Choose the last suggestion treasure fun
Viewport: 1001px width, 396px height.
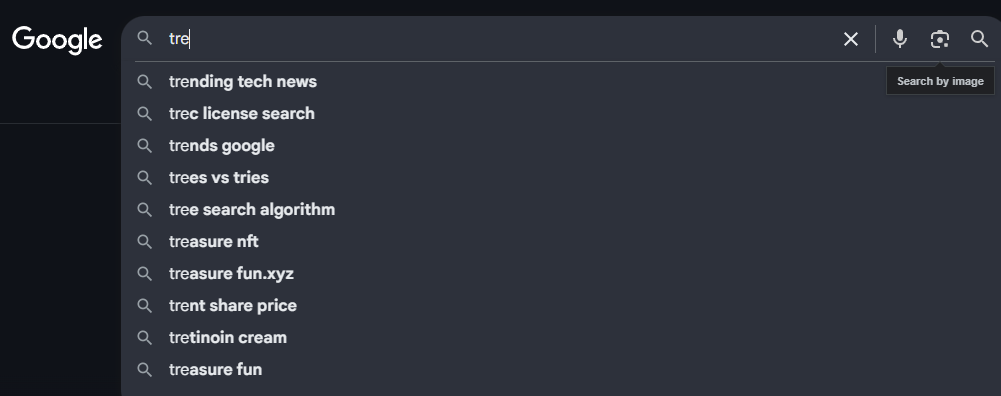215,369
